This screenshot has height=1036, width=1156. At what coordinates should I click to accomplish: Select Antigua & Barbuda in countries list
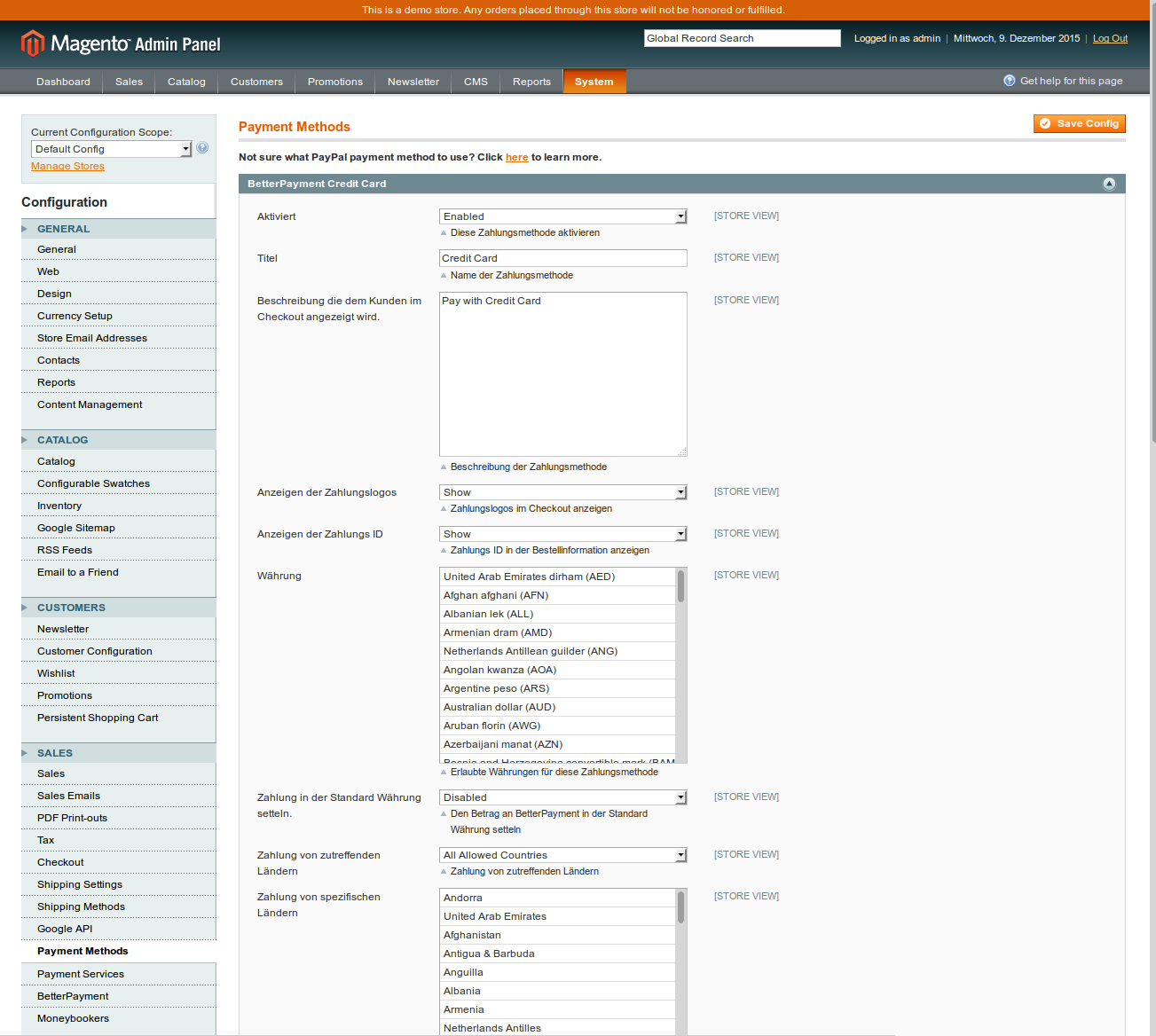(558, 954)
